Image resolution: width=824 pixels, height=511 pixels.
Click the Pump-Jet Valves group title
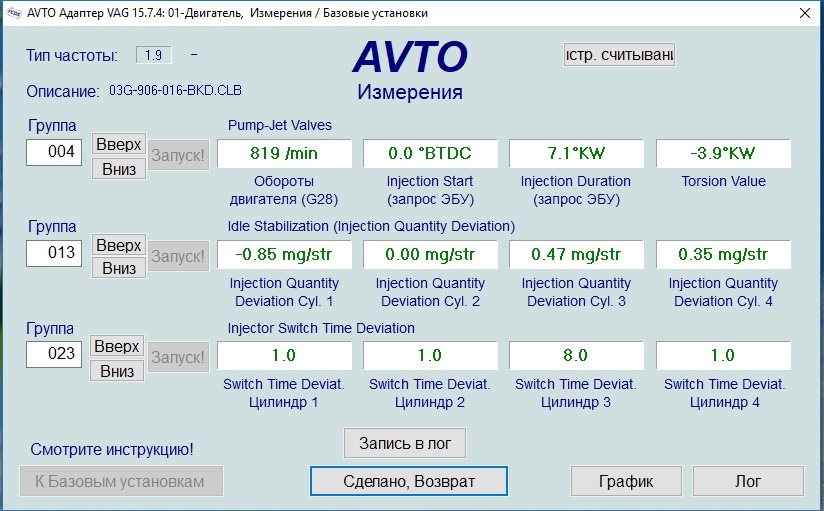280,125
